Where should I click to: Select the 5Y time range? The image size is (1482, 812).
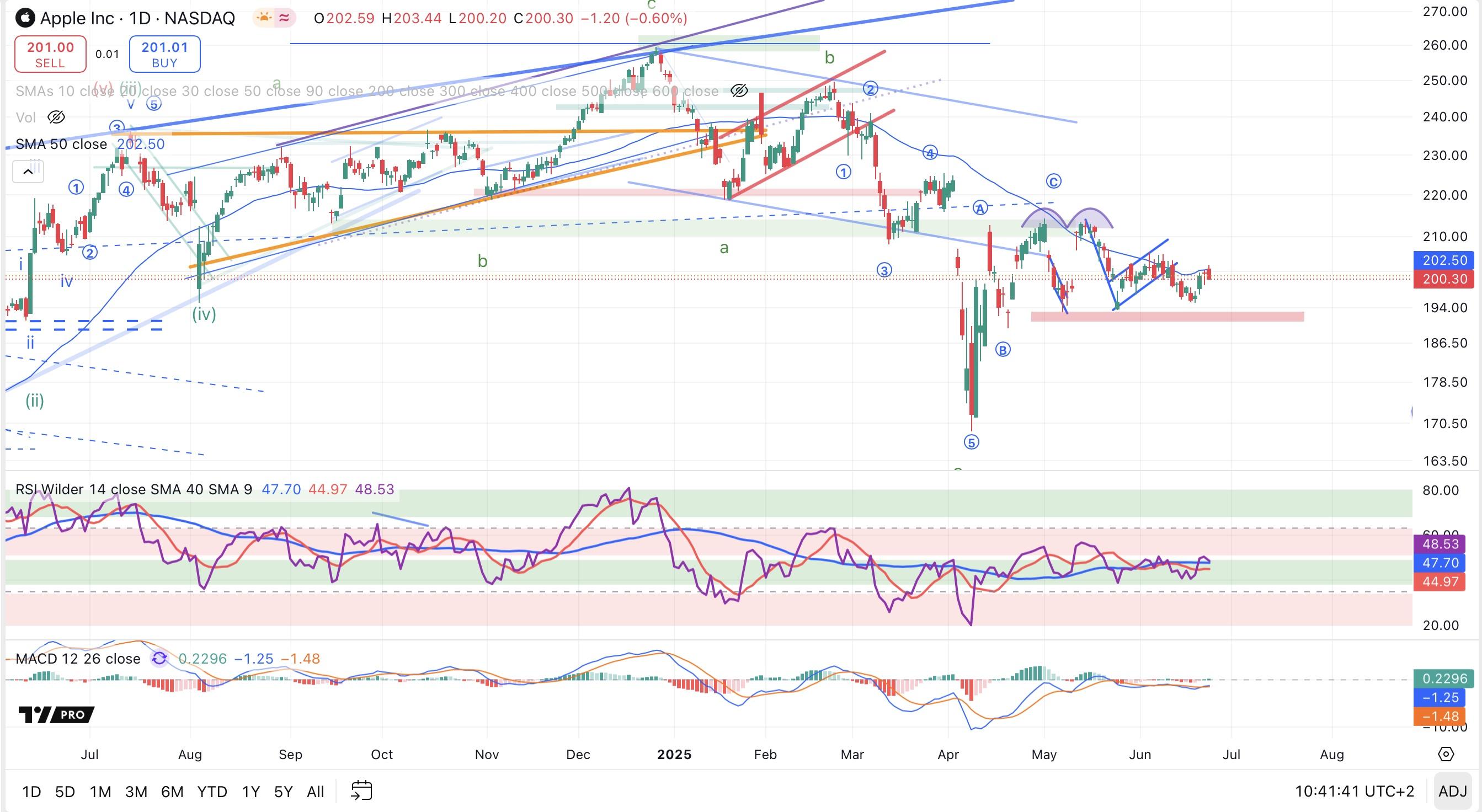[x=284, y=792]
